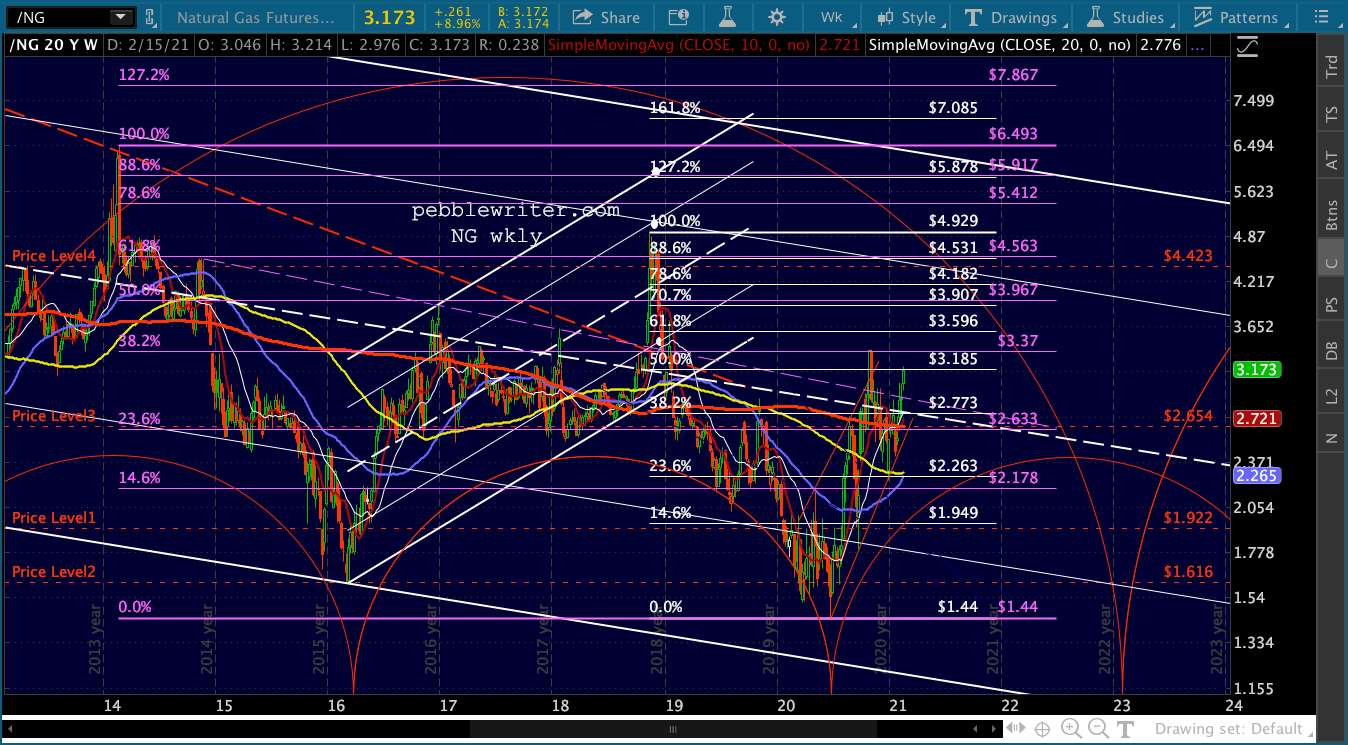Image resolution: width=1348 pixels, height=745 pixels.
Task: Switch to the AT side tab
Action: pyautogui.click(x=1332, y=159)
